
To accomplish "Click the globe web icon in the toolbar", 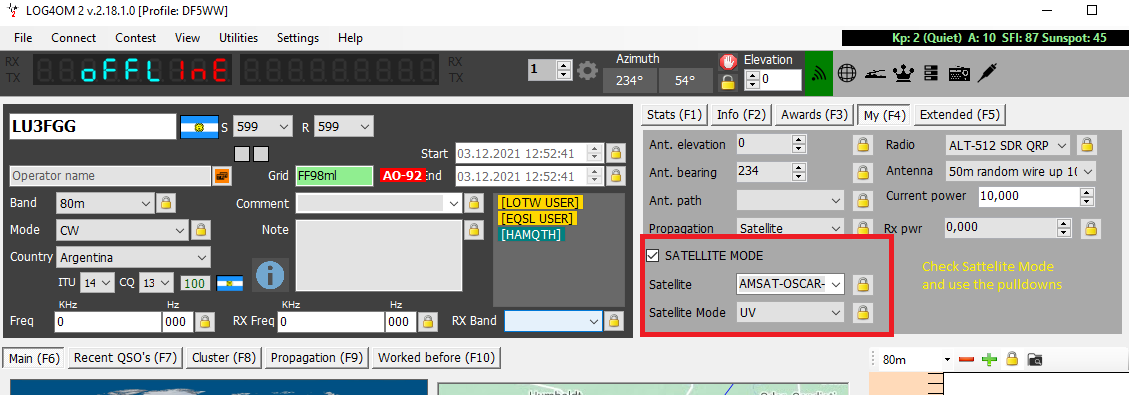I will [847, 72].
